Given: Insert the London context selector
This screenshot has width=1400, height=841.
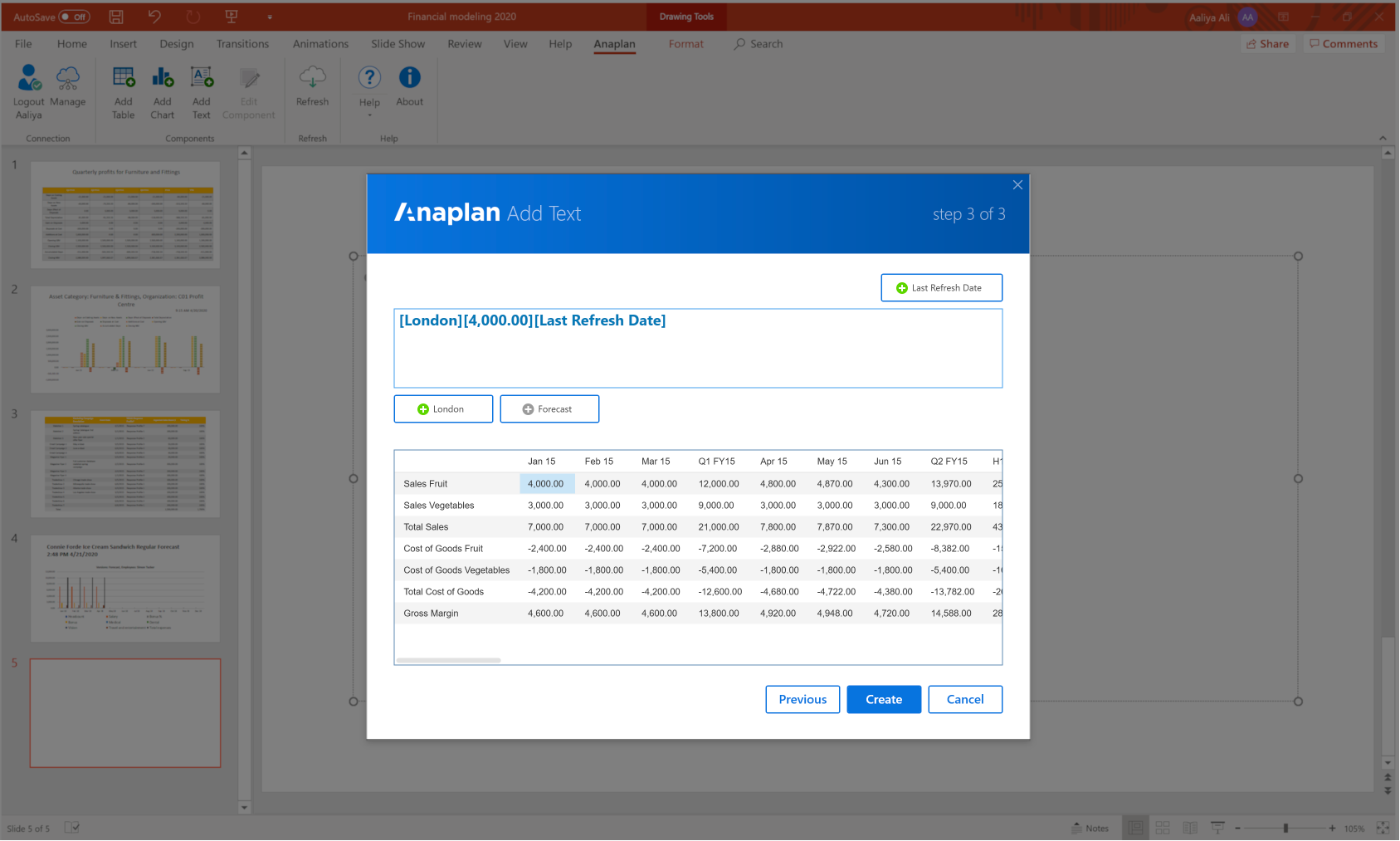Looking at the screenshot, I should pos(443,409).
